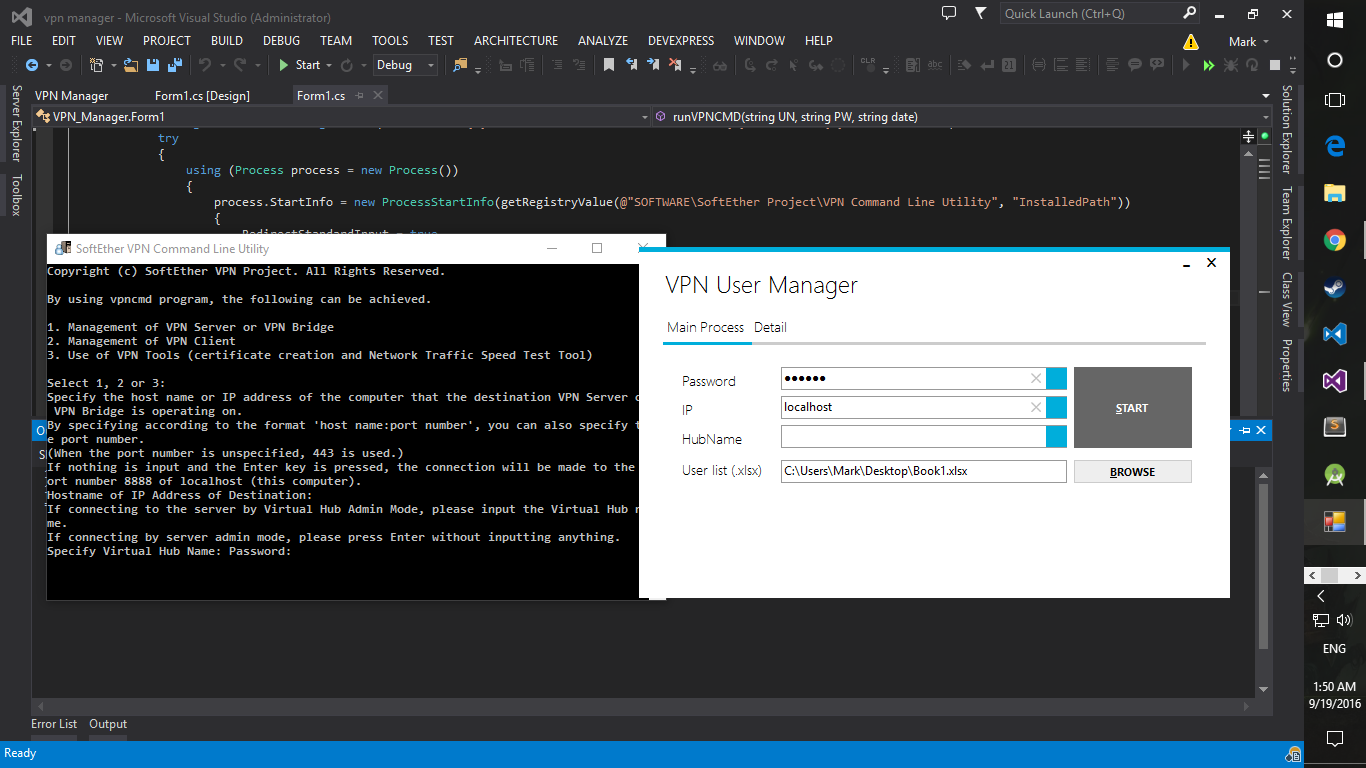Go to the previous bookmark icon
This screenshot has width=1366, height=768.
tap(632, 65)
